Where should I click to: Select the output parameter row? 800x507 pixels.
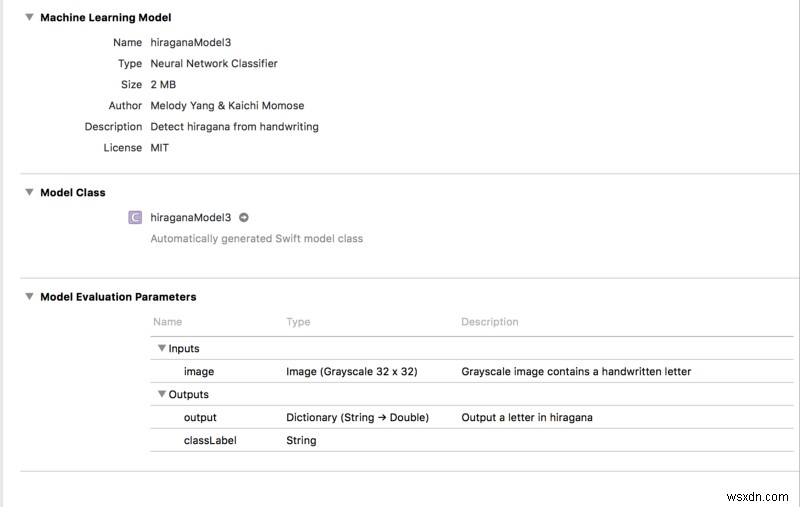[x=200, y=418]
